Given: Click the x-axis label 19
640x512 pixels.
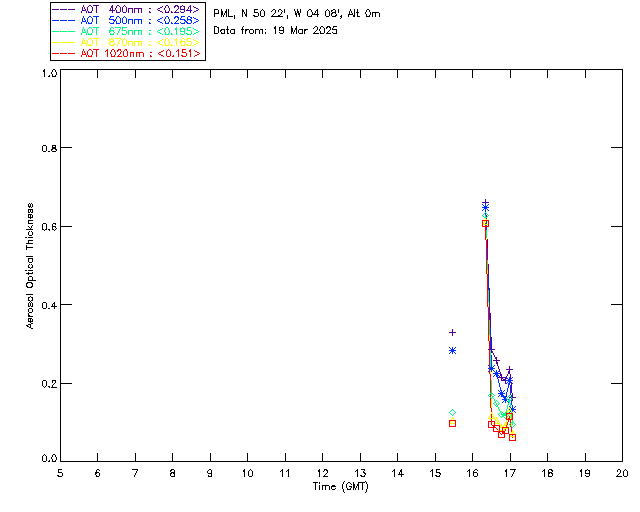Looking at the screenshot, I should point(585,473).
